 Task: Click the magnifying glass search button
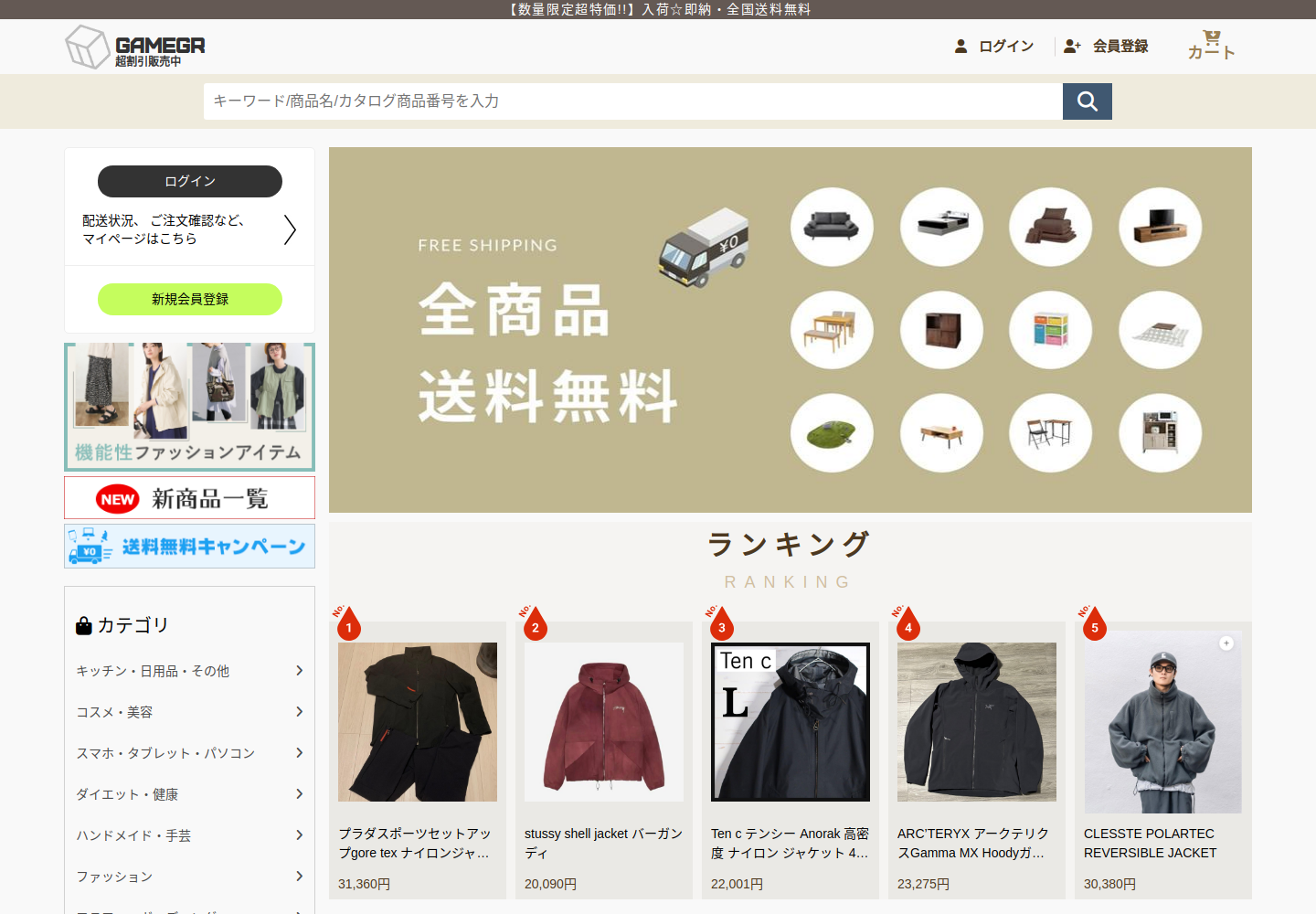(x=1087, y=101)
